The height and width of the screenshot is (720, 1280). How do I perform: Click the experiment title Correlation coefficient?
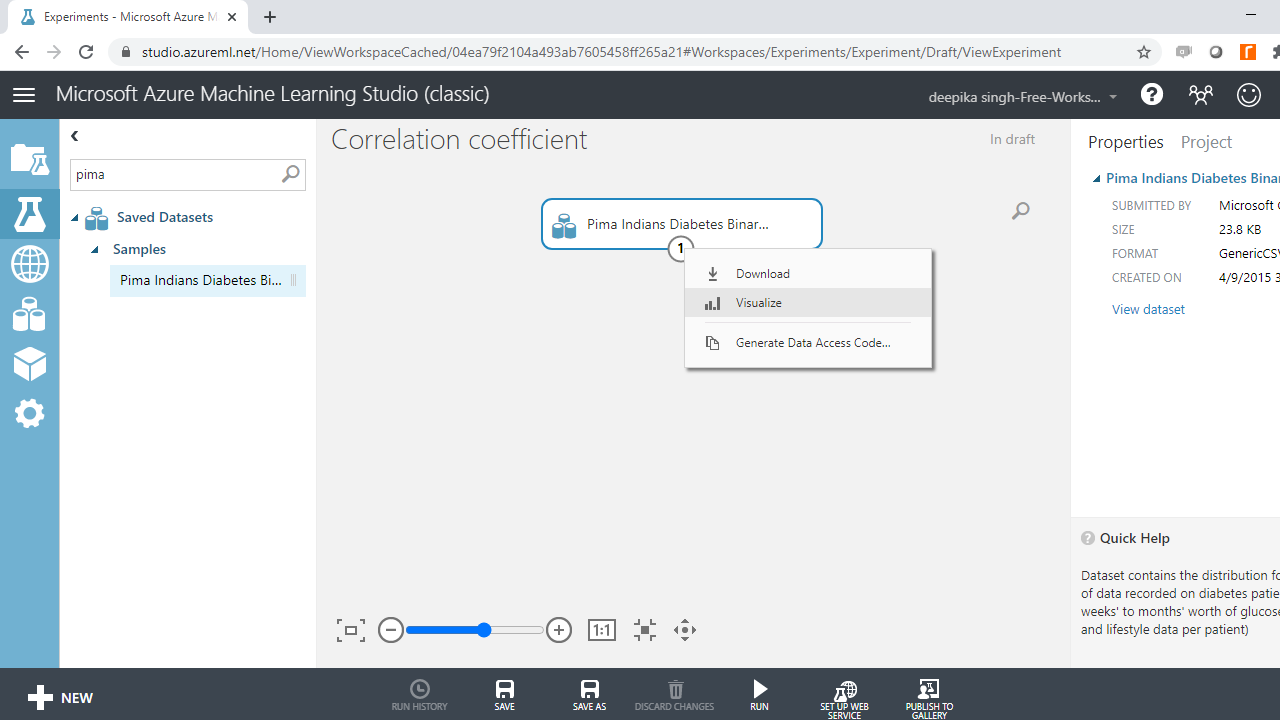[x=459, y=140]
